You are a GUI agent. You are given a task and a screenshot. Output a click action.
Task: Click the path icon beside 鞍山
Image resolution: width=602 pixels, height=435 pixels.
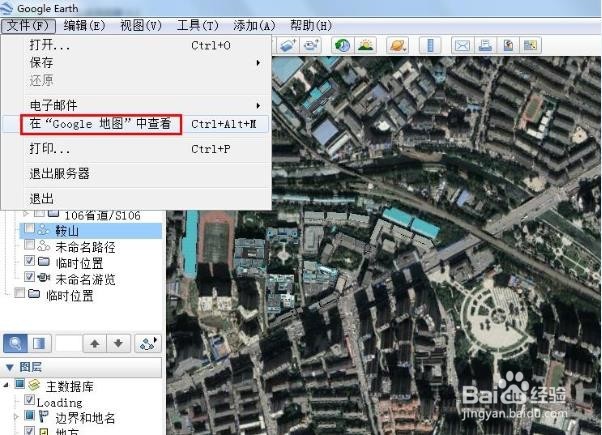(43, 230)
